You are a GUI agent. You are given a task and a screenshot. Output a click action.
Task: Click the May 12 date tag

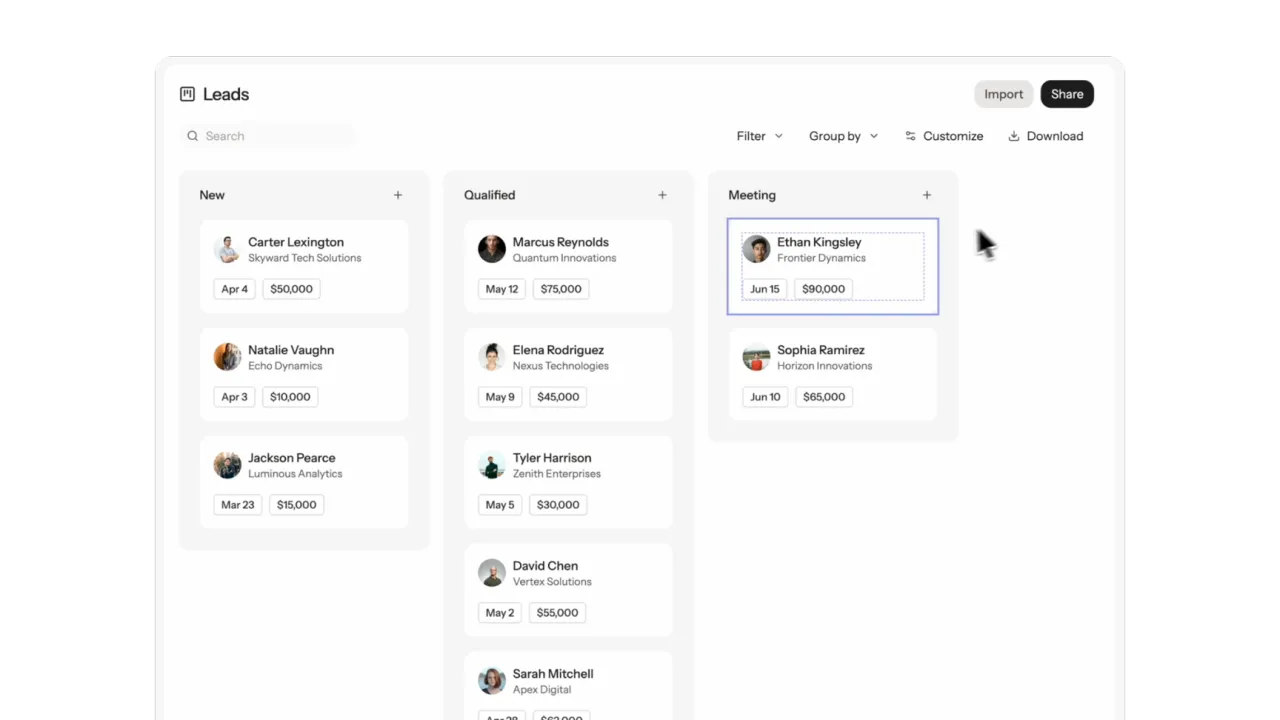click(x=502, y=289)
